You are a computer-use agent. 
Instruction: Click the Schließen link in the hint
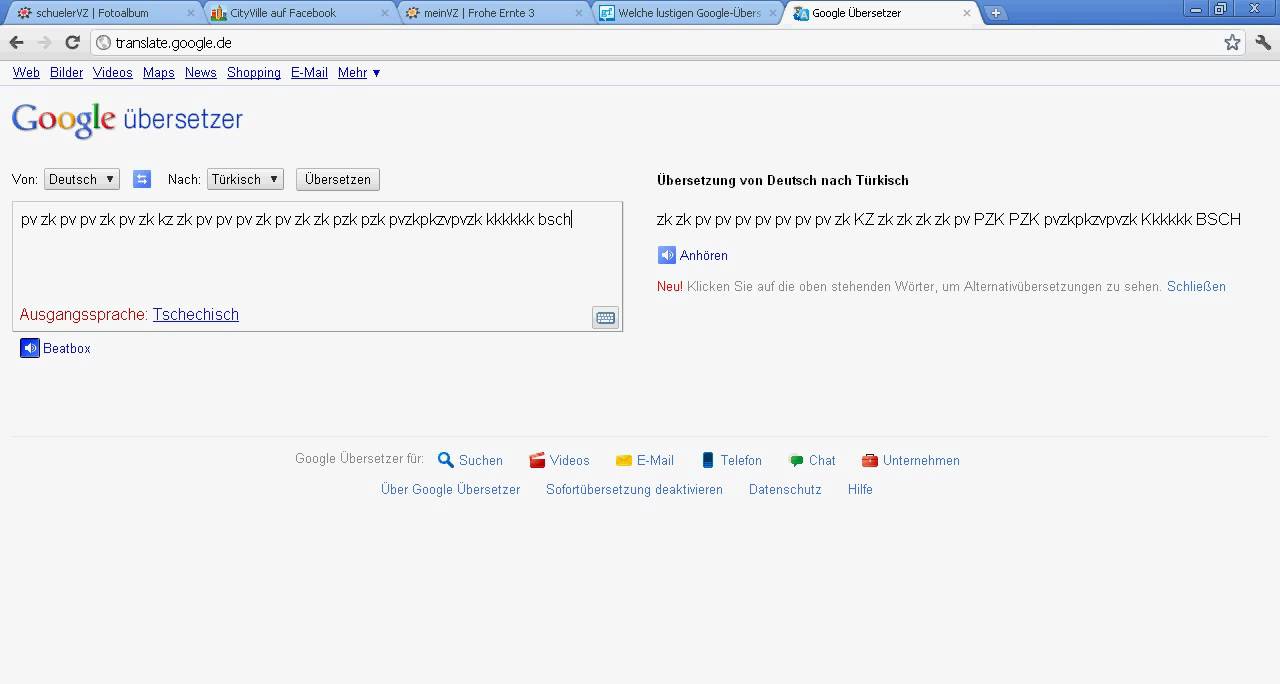point(1196,286)
